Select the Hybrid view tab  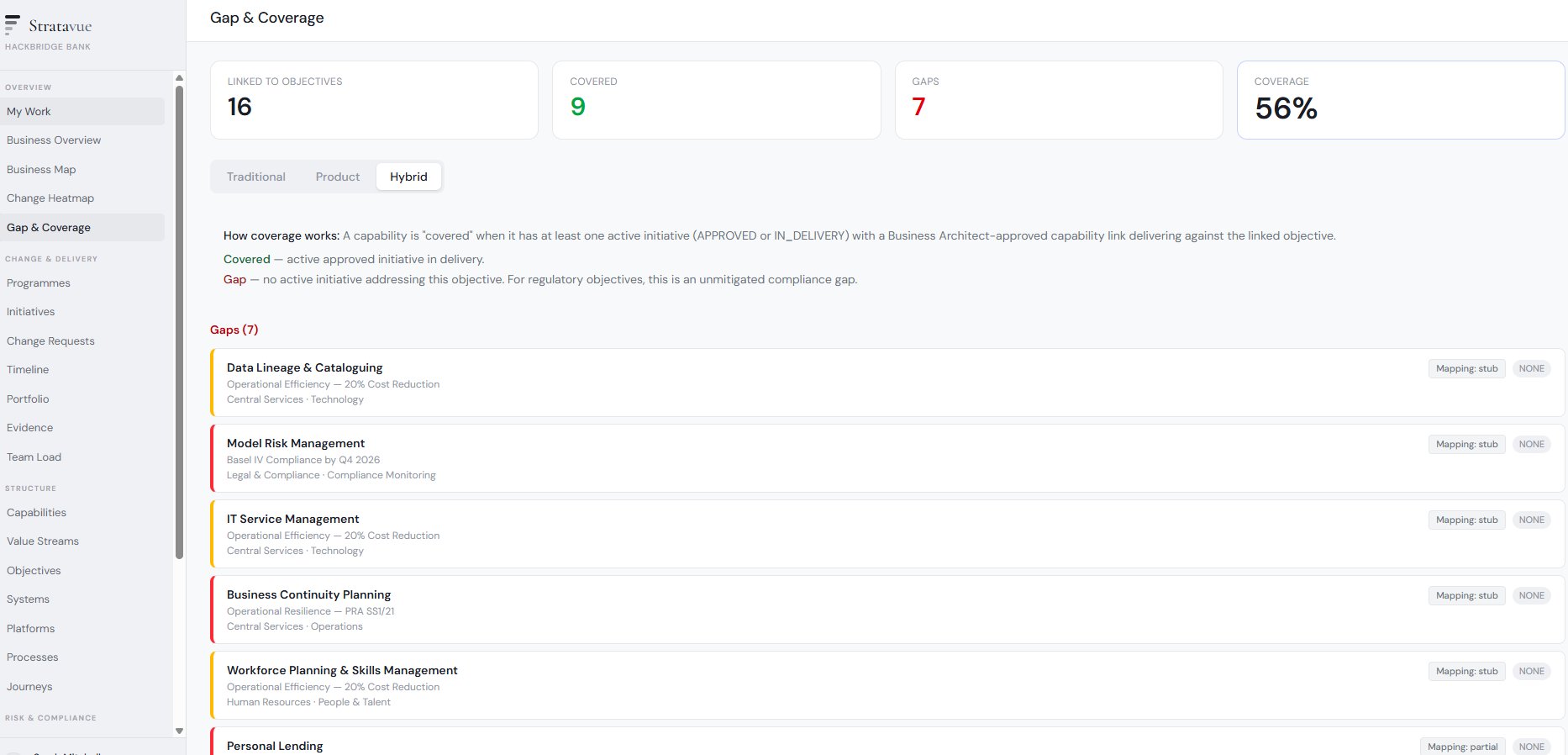tap(408, 177)
